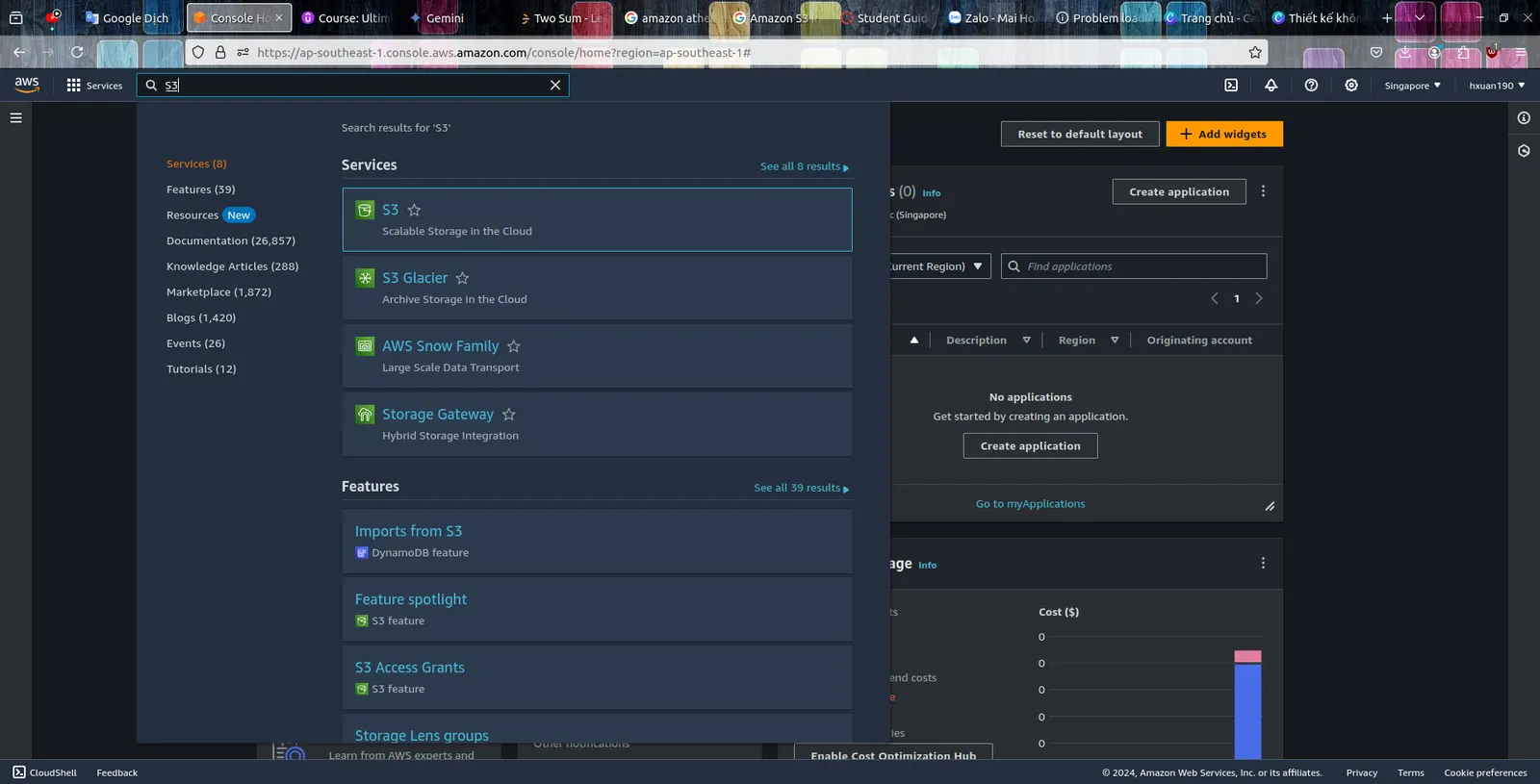Click the Add widgets button
1540x784 pixels.
(1224, 135)
